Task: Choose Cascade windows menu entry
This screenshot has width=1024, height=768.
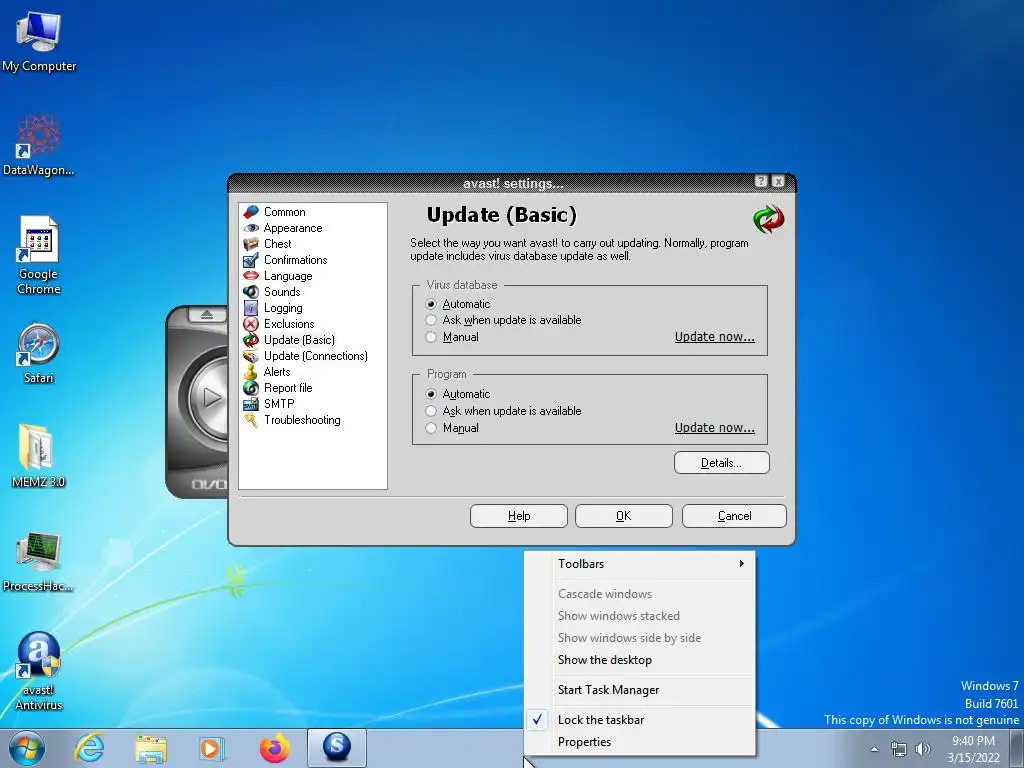Action: click(640, 594)
